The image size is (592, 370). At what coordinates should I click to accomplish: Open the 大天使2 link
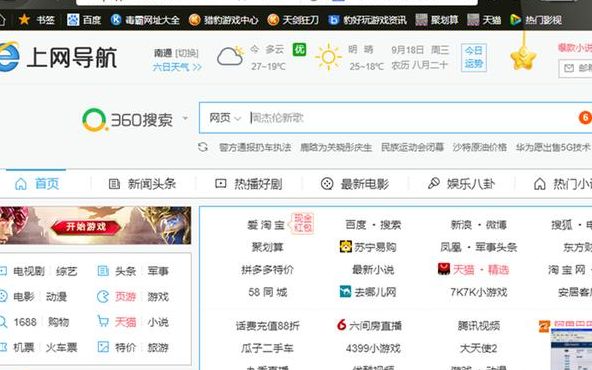478,348
